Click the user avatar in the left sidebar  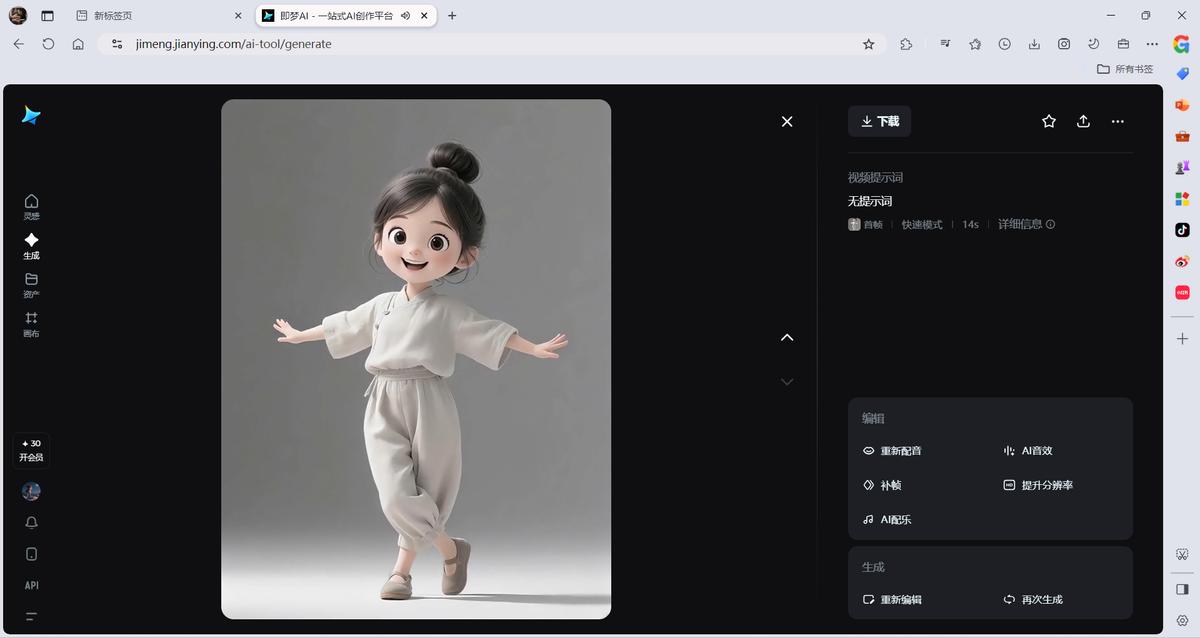(x=31, y=491)
